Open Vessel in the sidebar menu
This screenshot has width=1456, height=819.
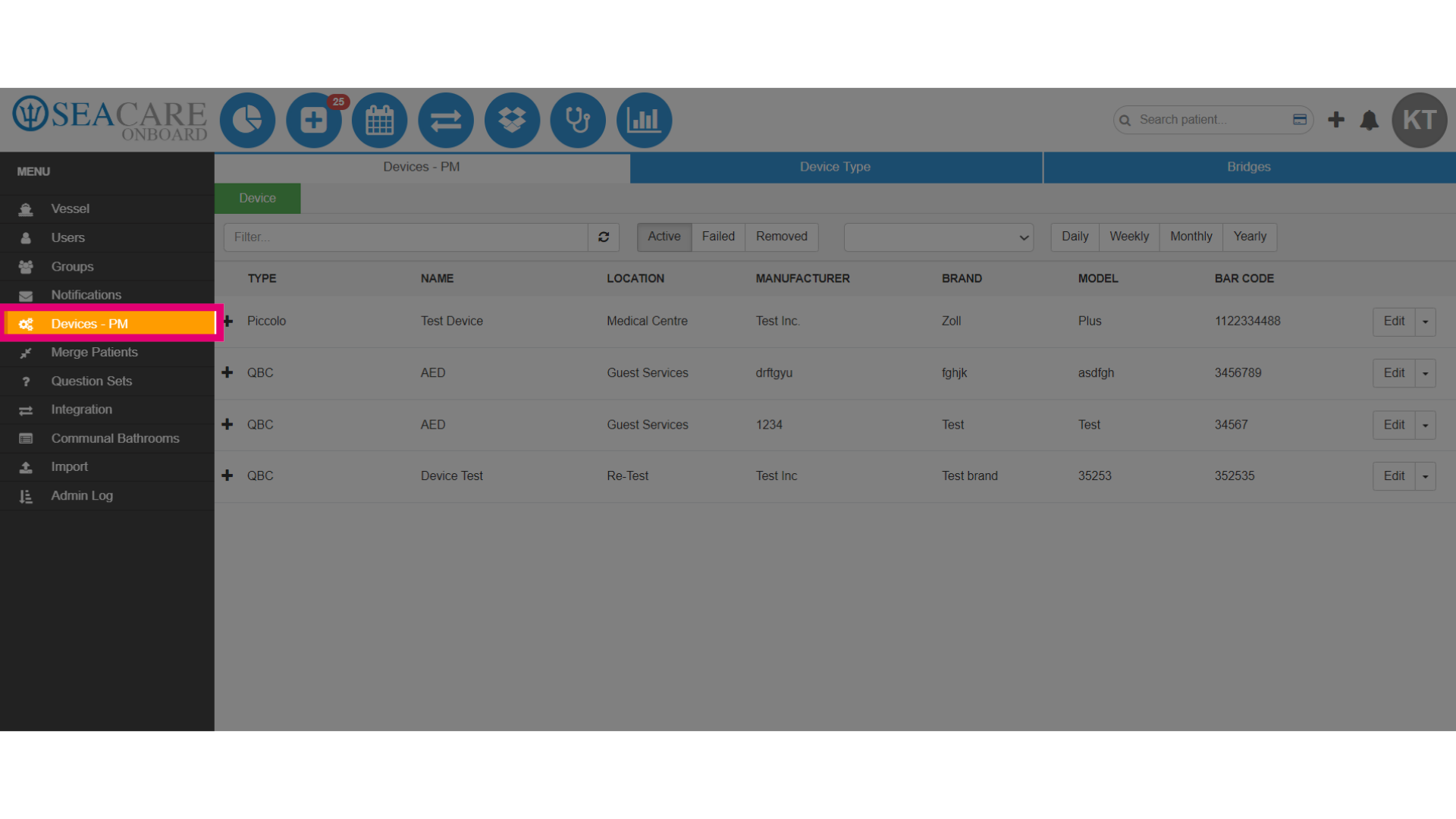click(107, 209)
